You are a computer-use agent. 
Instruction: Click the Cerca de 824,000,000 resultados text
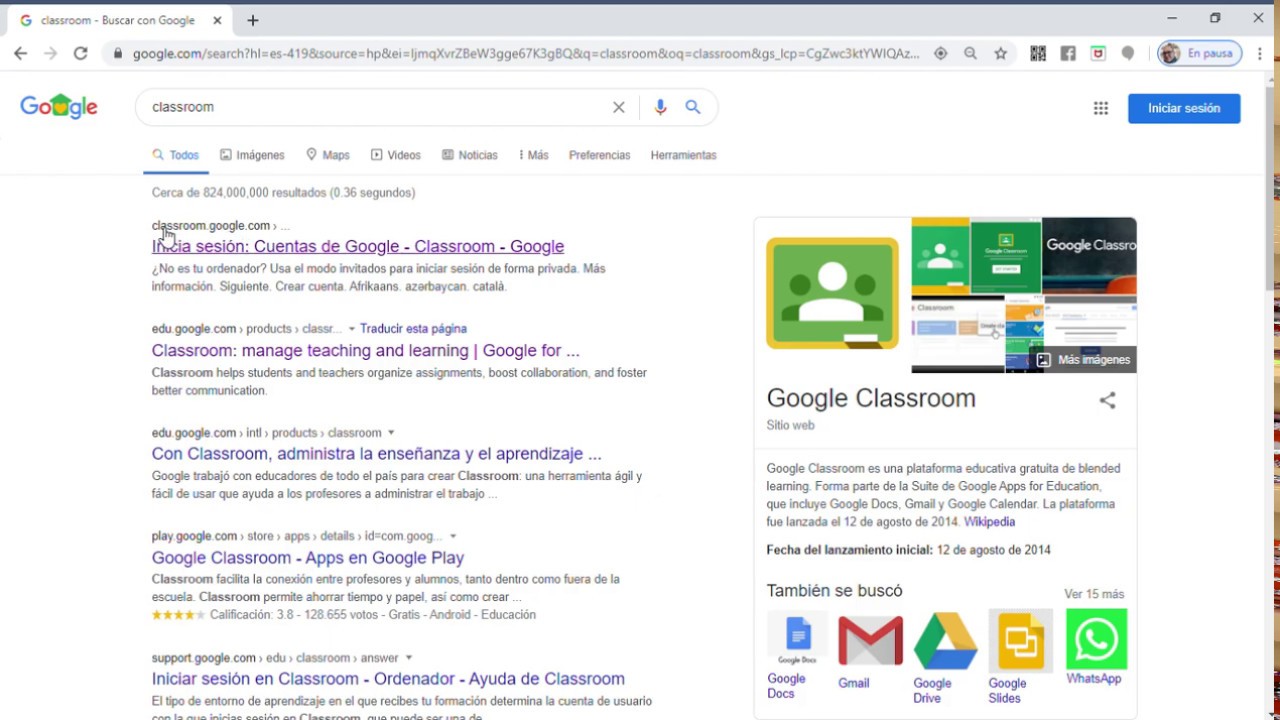click(283, 193)
